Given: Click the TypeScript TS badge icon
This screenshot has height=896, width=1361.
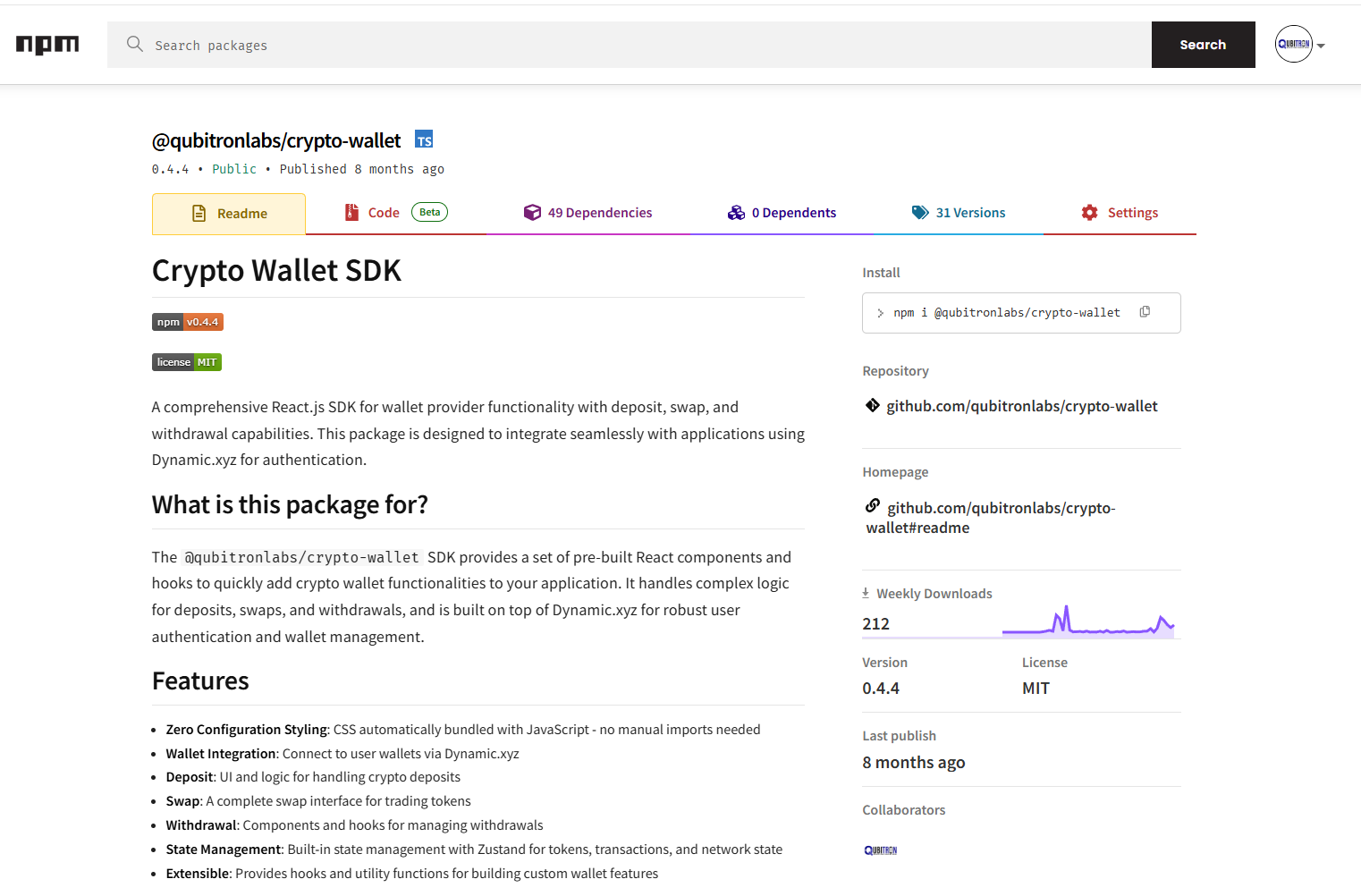Looking at the screenshot, I should click(x=424, y=139).
